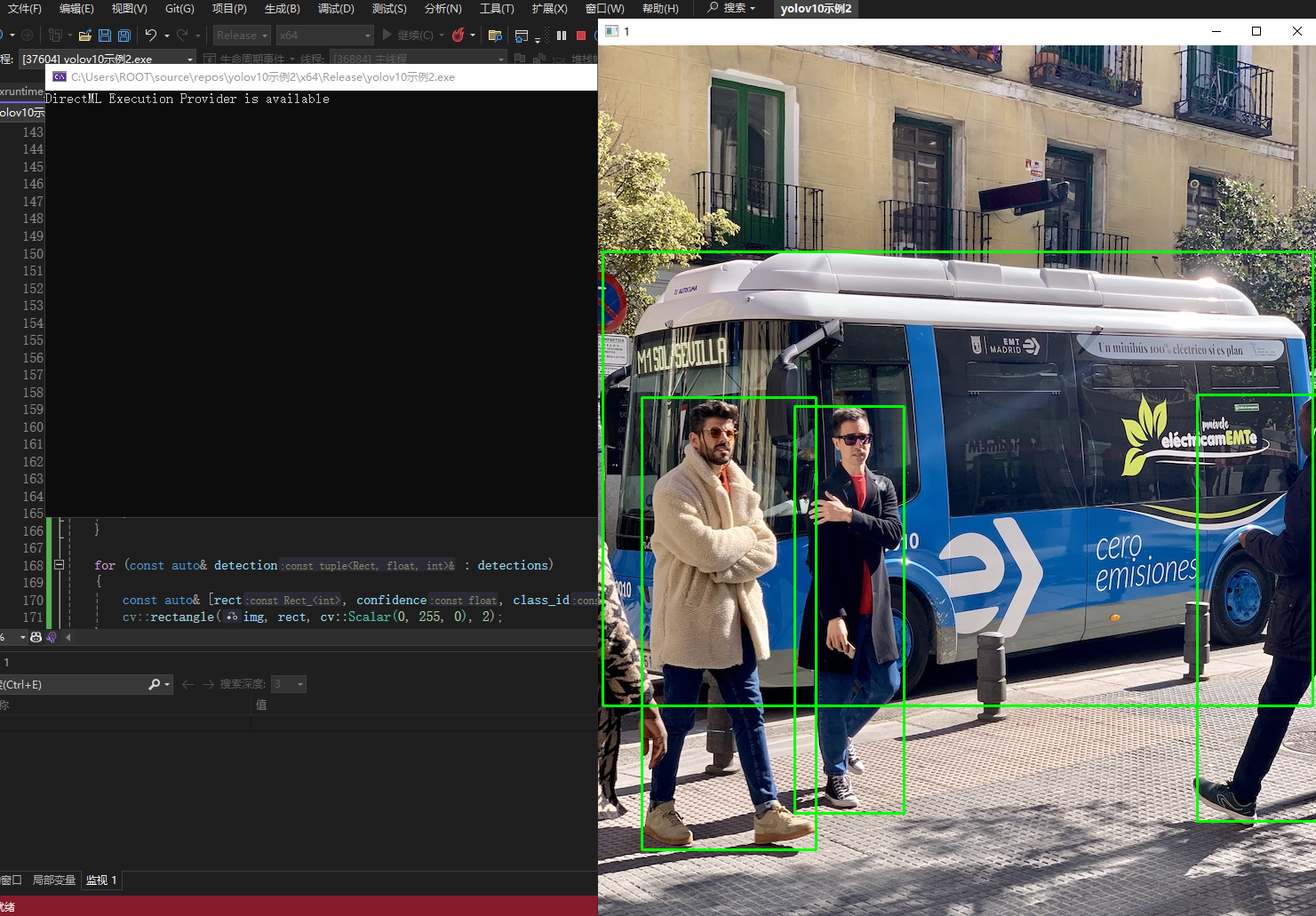Open the 调试(D) menu
Image resolution: width=1316 pixels, height=916 pixels.
click(x=336, y=9)
